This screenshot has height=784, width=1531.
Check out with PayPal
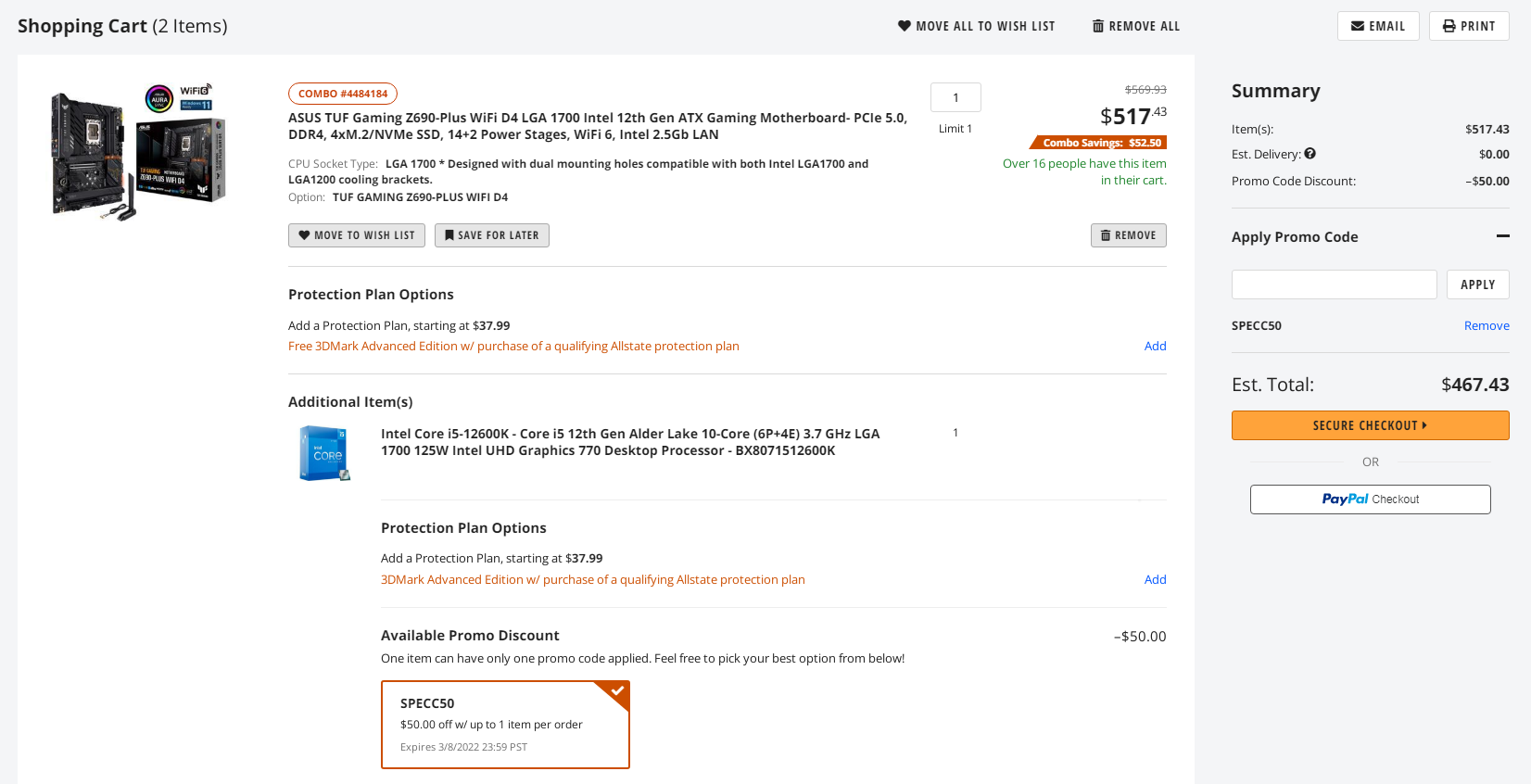point(1370,499)
